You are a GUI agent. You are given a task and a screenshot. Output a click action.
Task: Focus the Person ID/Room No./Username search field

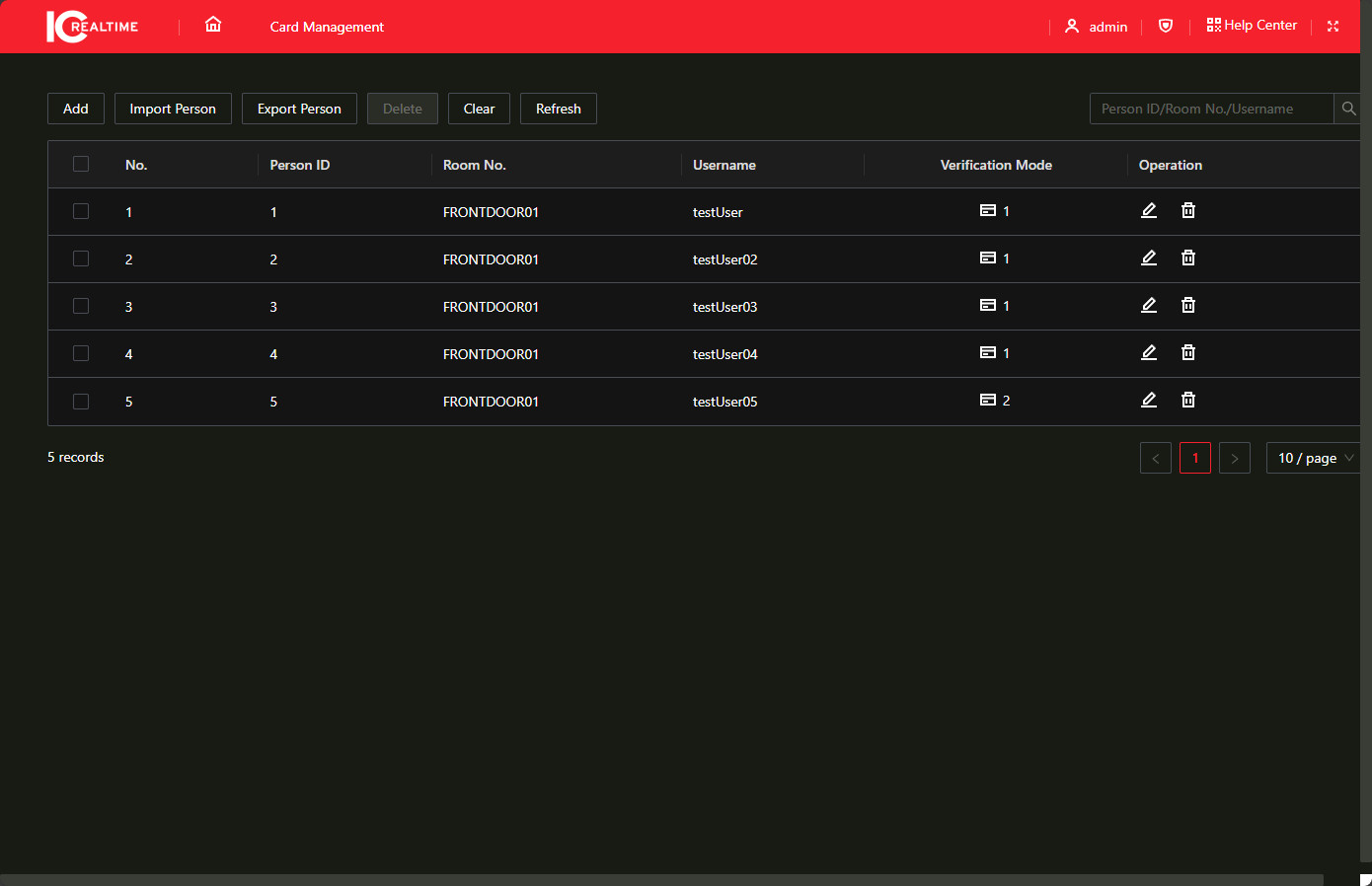point(1211,109)
